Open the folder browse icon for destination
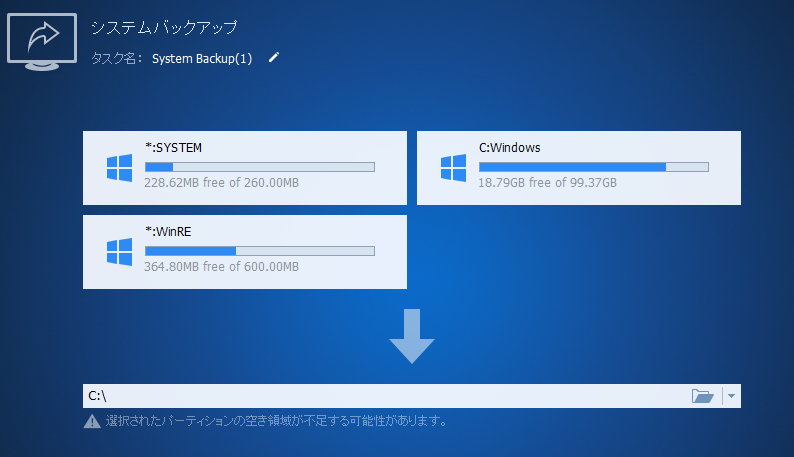Screen dimensions: 794x457 coord(703,396)
